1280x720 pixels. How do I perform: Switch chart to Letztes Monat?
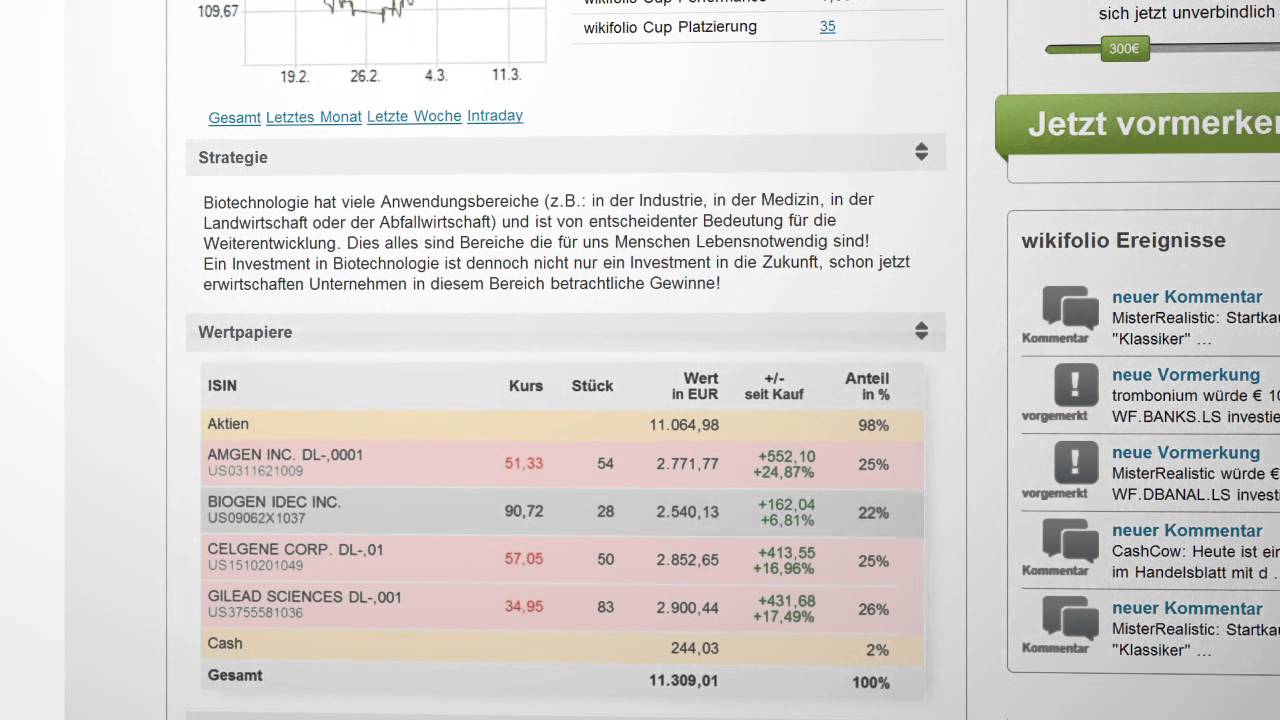coord(314,117)
